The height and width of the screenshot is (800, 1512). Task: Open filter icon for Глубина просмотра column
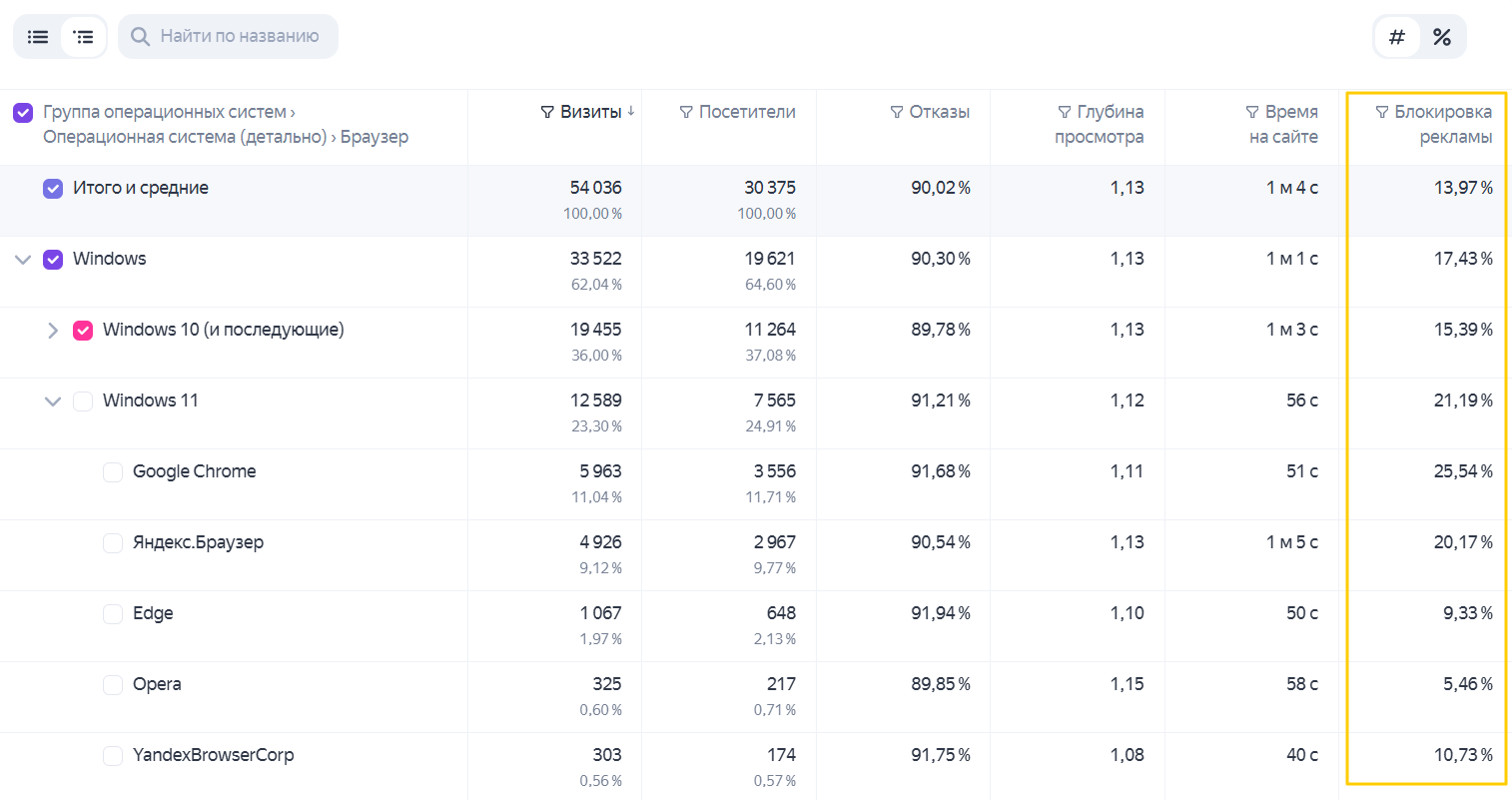[x=1065, y=112]
